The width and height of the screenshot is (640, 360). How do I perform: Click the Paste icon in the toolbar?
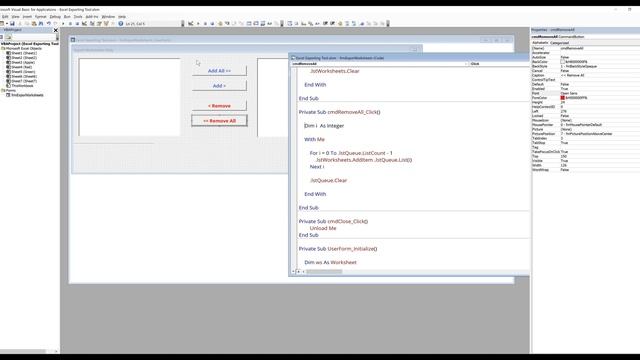(34, 24)
